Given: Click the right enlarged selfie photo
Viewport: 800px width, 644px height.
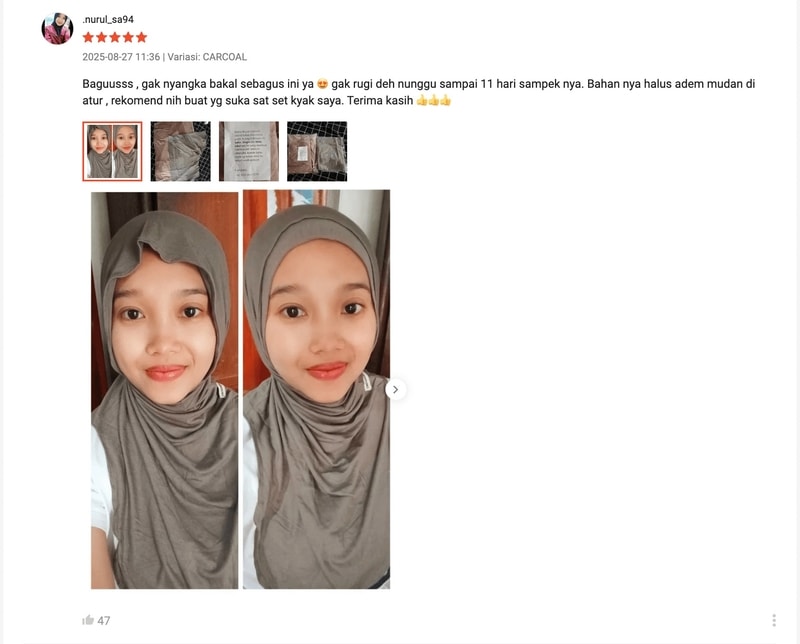Looking at the screenshot, I should (316, 389).
